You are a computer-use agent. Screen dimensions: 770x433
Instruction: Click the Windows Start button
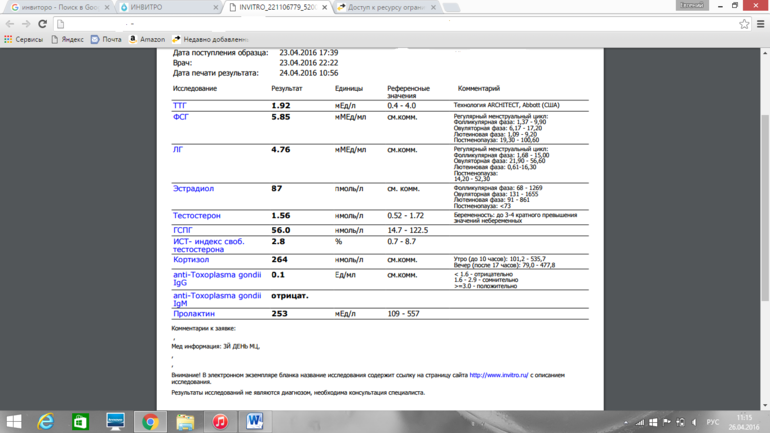[x=14, y=422]
